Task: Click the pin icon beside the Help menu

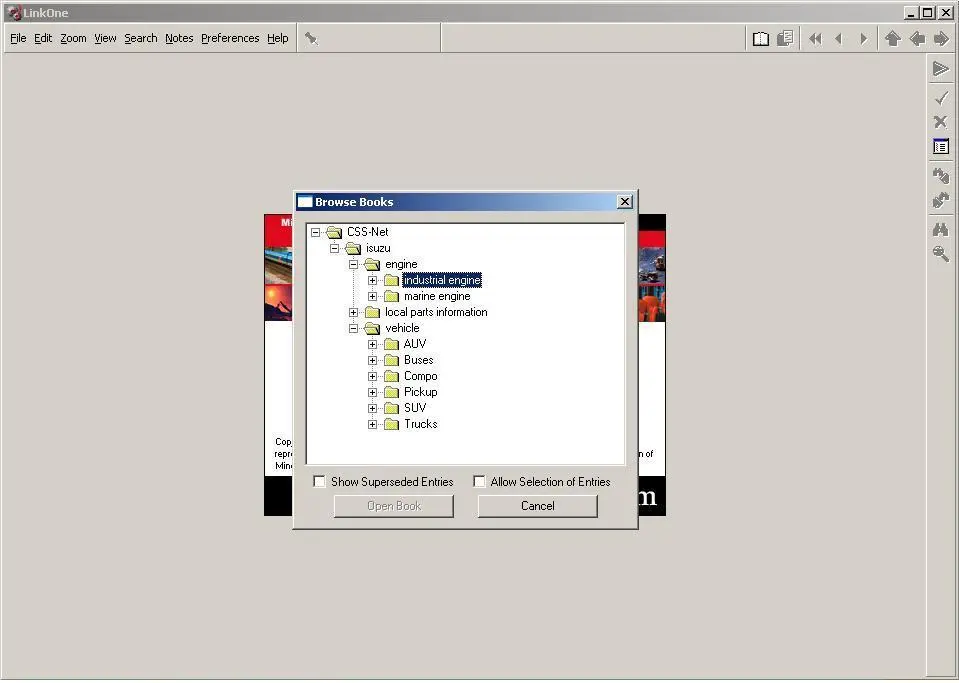Action: [x=311, y=39]
